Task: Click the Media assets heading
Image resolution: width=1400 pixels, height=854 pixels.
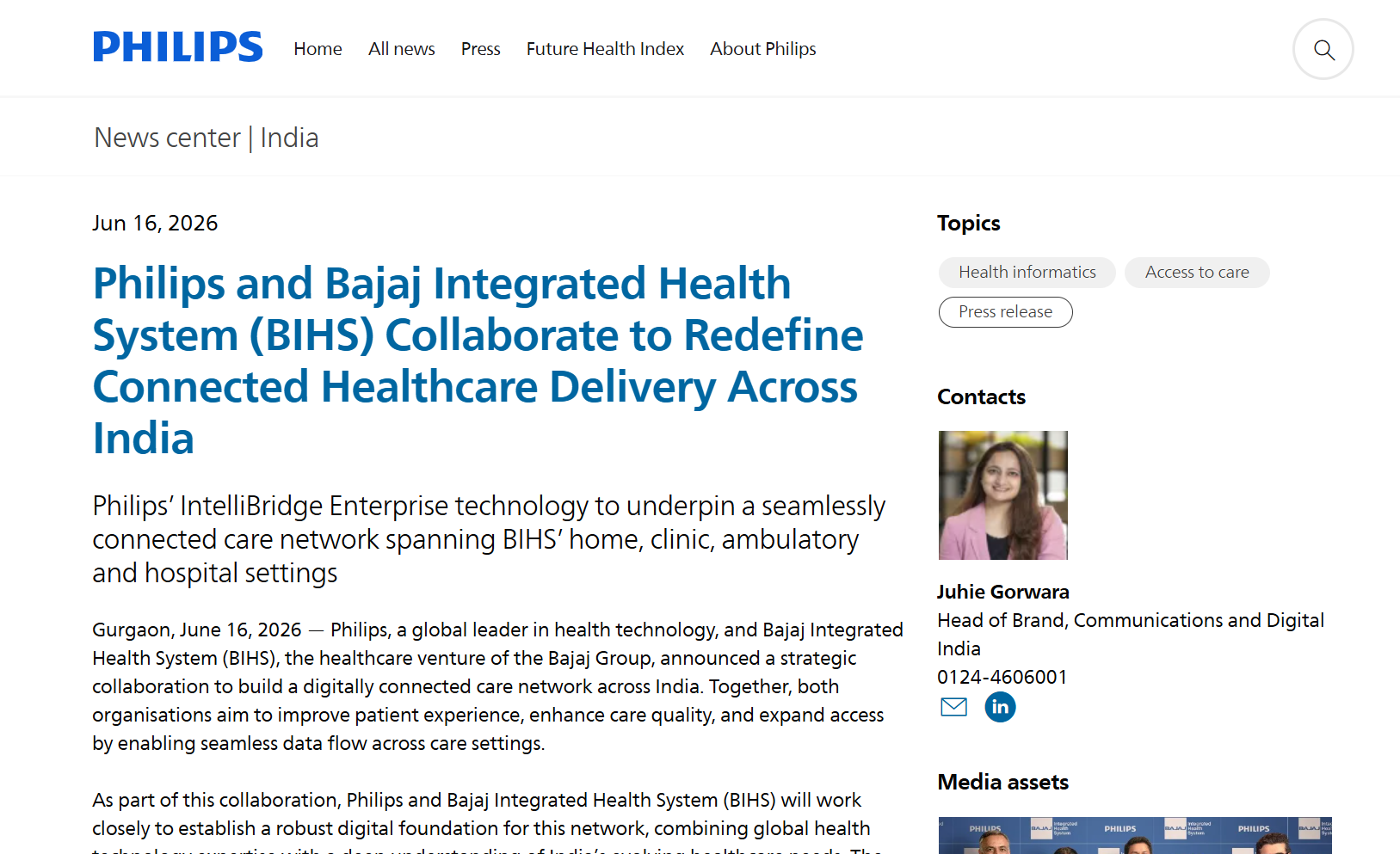Action: pos(1003,783)
